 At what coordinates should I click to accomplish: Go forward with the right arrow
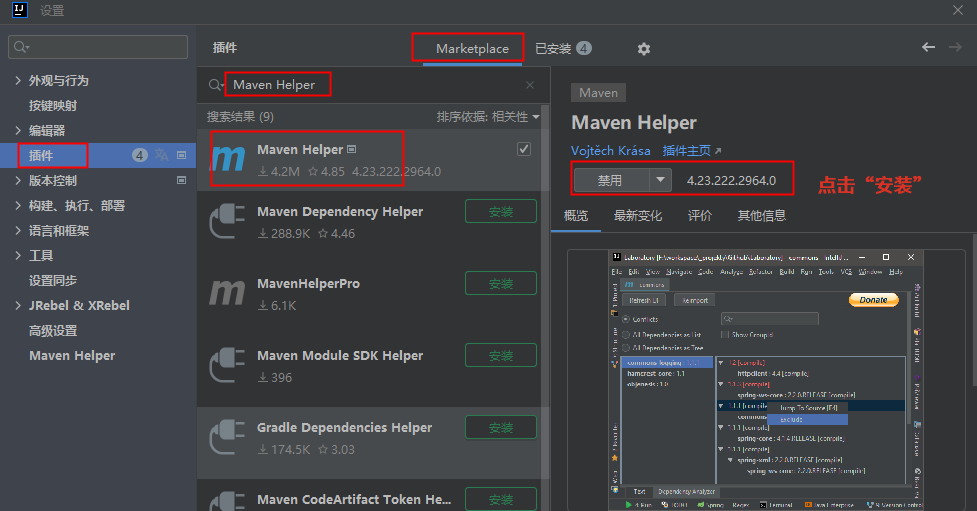(x=955, y=47)
